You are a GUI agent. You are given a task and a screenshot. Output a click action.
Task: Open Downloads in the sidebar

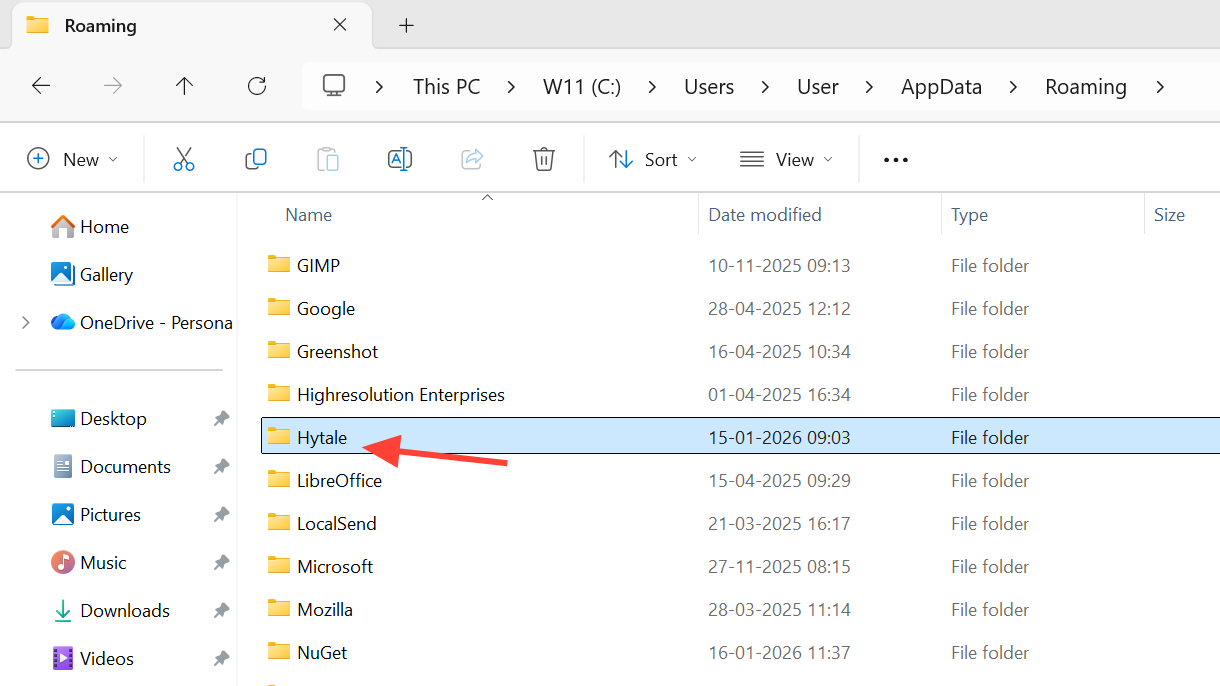(124, 611)
